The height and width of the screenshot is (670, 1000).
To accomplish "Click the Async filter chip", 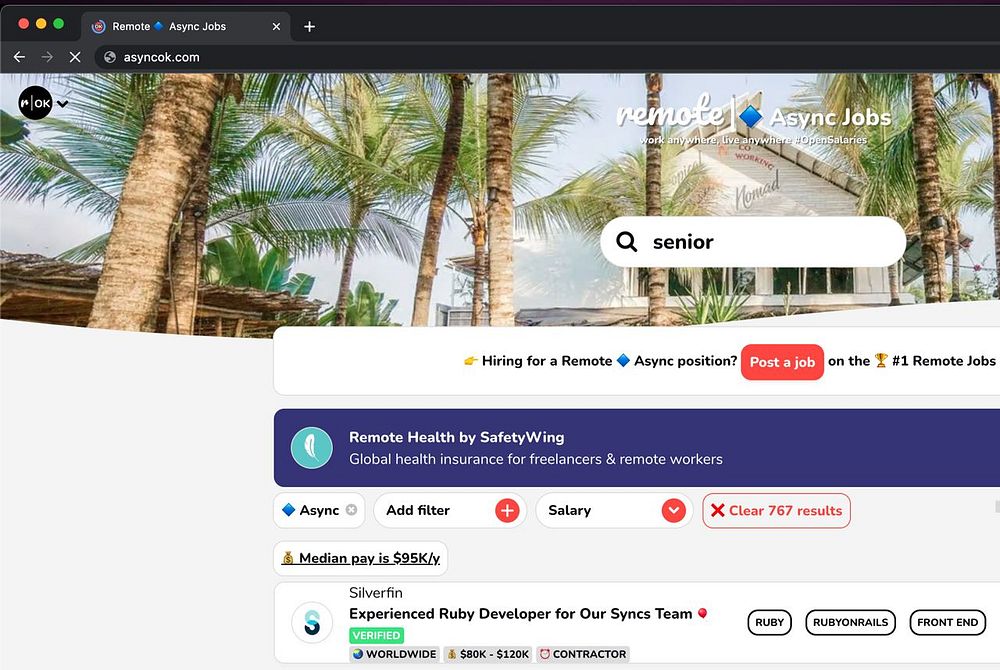I will click(319, 510).
